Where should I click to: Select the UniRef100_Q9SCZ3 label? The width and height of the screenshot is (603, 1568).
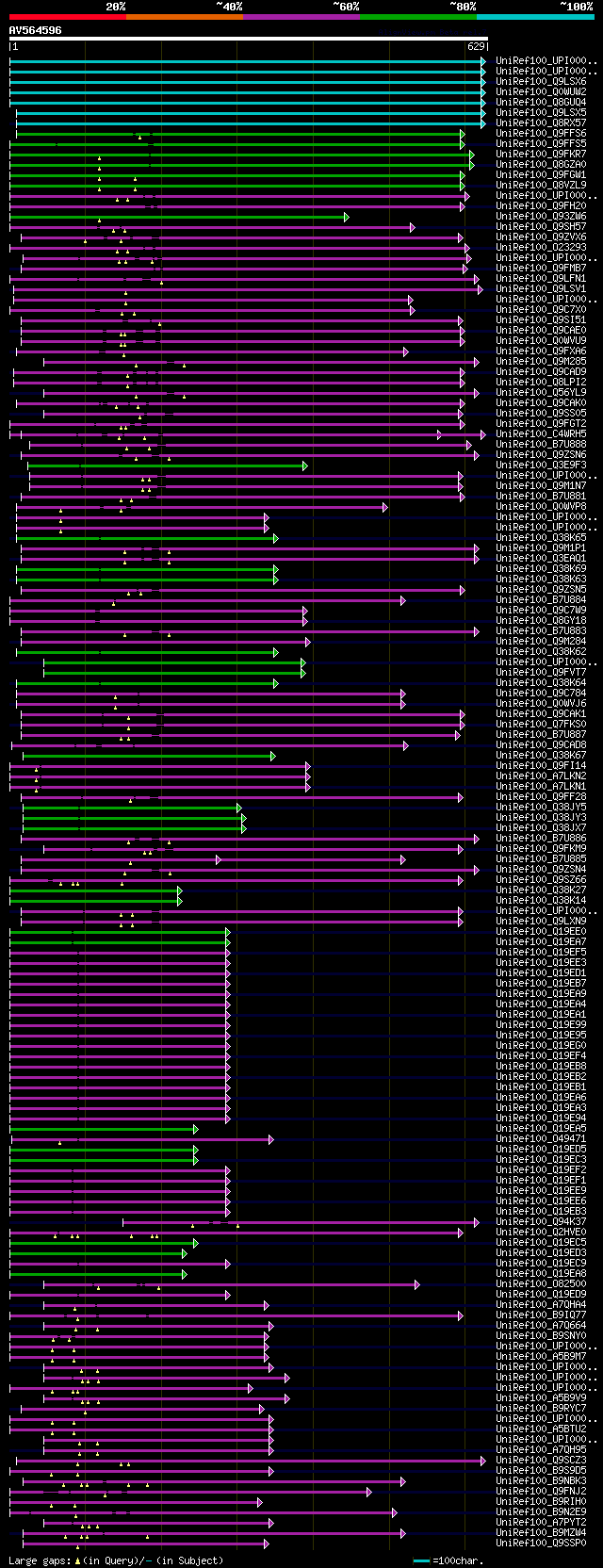click(x=541, y=1461)
